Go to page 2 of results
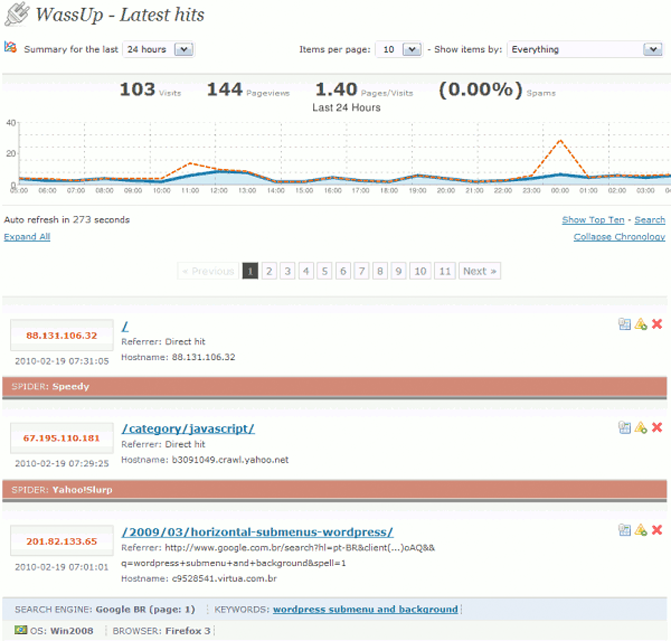 point(268,271)
